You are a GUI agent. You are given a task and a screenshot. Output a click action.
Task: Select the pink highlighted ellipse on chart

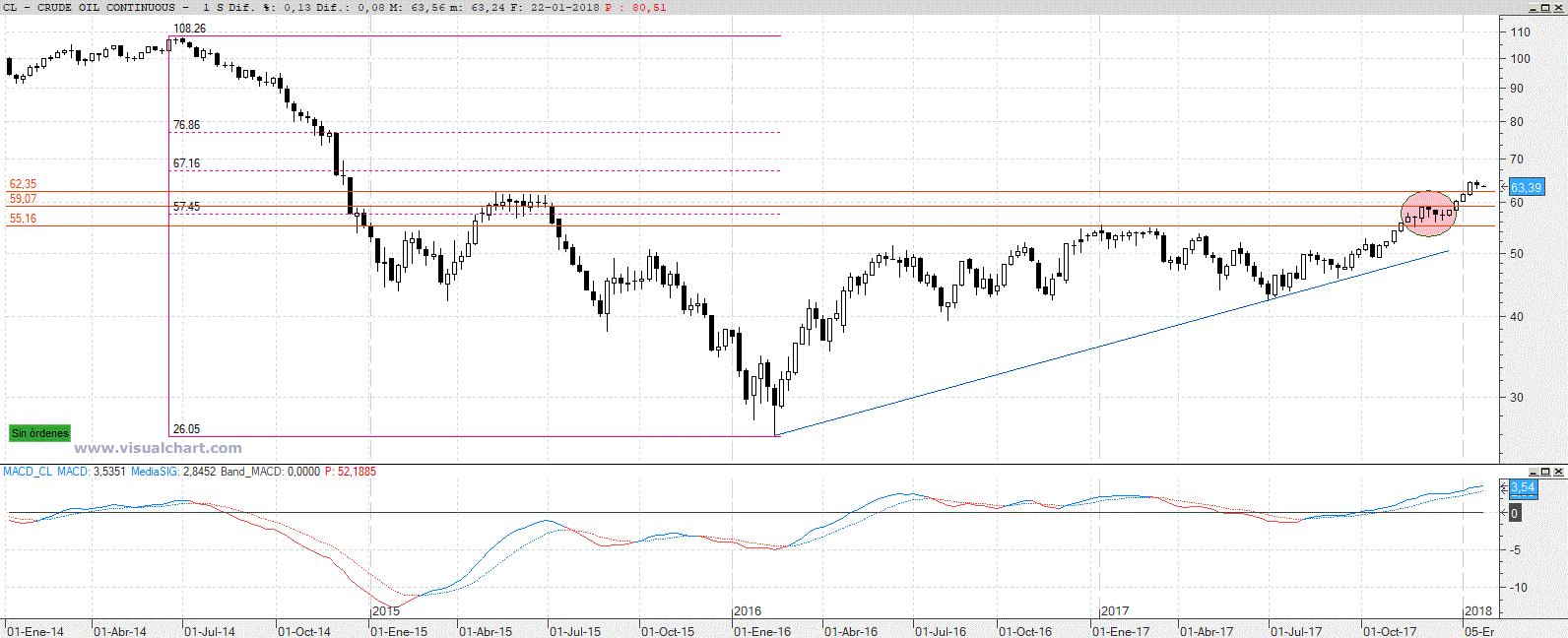(x=1428, y=214)
